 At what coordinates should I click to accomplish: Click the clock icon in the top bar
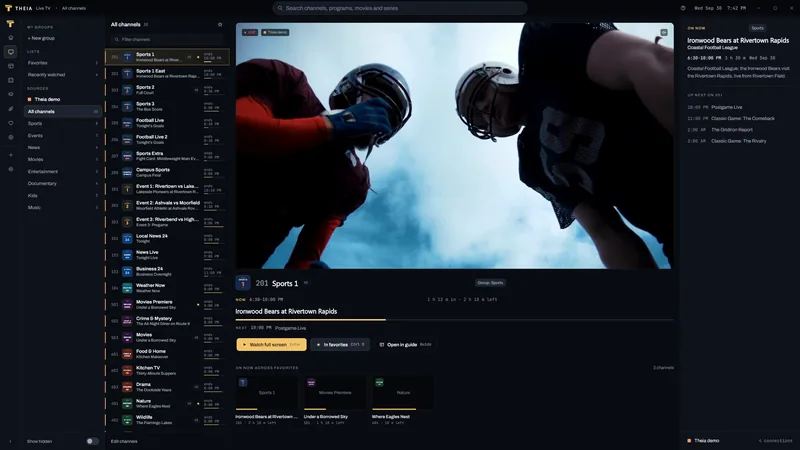tap(683, 8)
